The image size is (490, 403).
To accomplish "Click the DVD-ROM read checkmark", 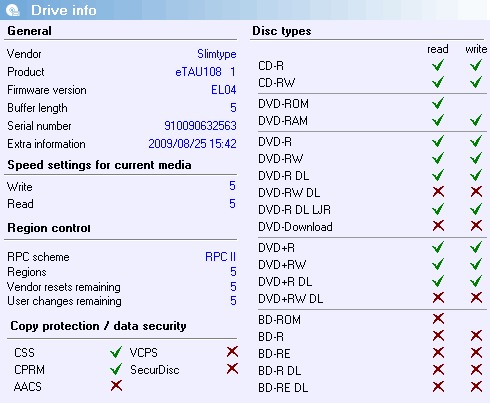I will coord(438,103).
